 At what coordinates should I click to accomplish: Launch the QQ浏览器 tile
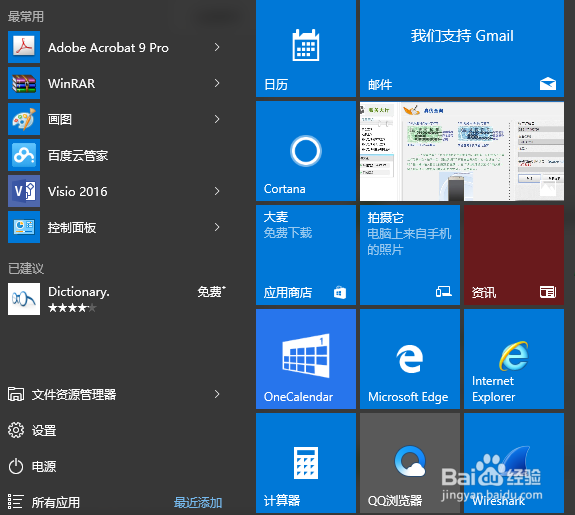click(x=410, y=463)
